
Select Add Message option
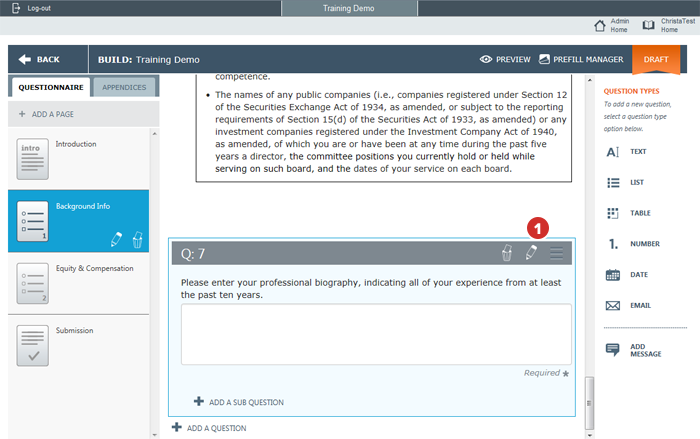(632, 349)
